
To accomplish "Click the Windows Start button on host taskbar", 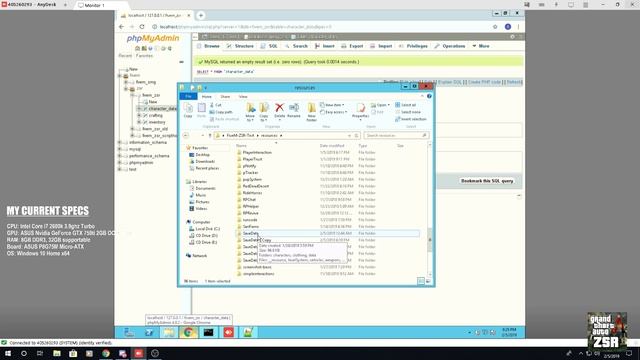I will point(8,353).
